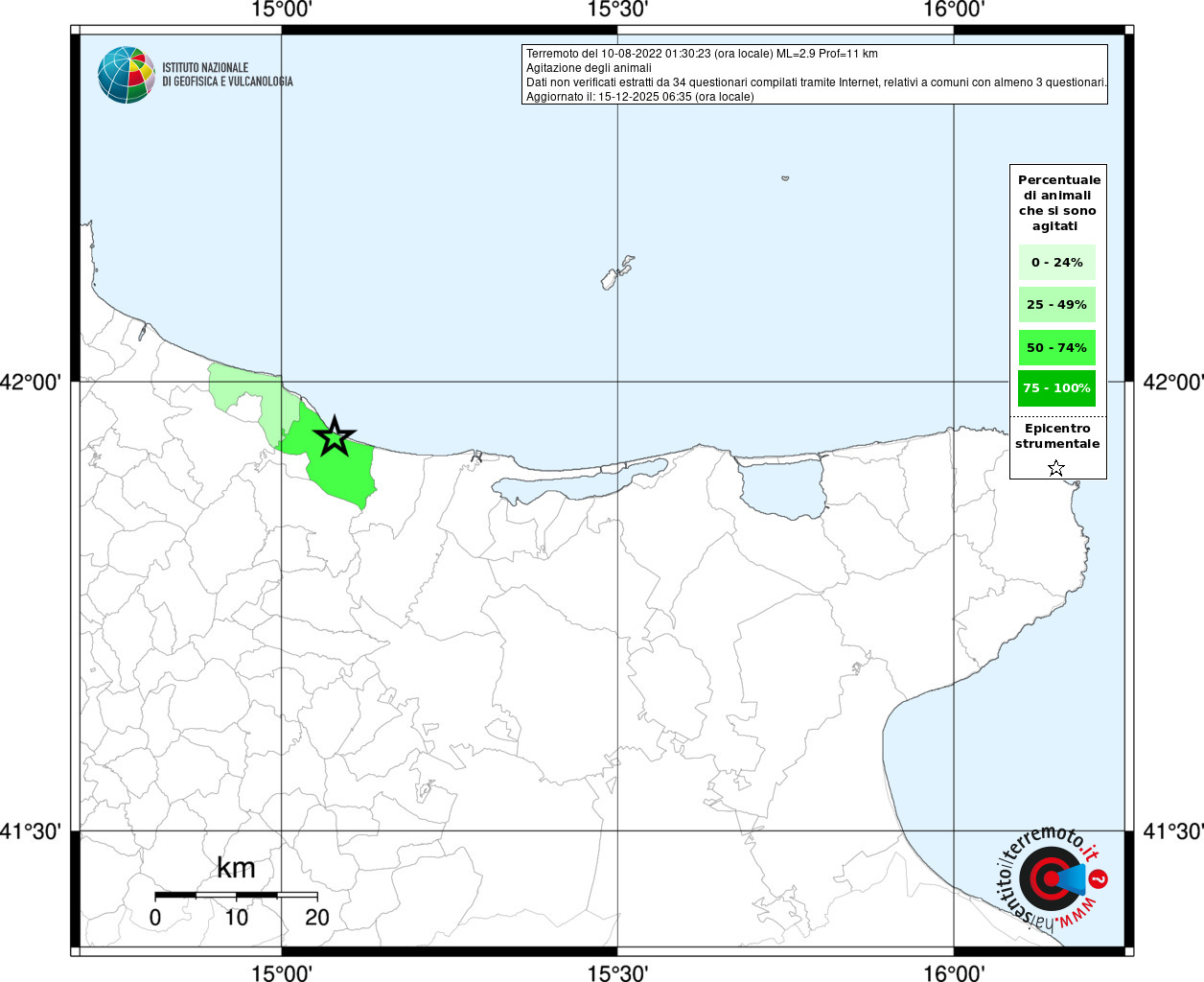Click the Tremiti islands on the map
The width and height of the screenshot is (1204, 982).
pos(616,273)
